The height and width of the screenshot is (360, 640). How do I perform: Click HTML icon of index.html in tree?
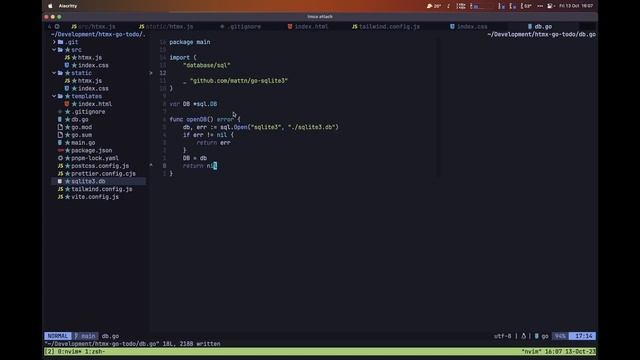(x=67, y=104)
